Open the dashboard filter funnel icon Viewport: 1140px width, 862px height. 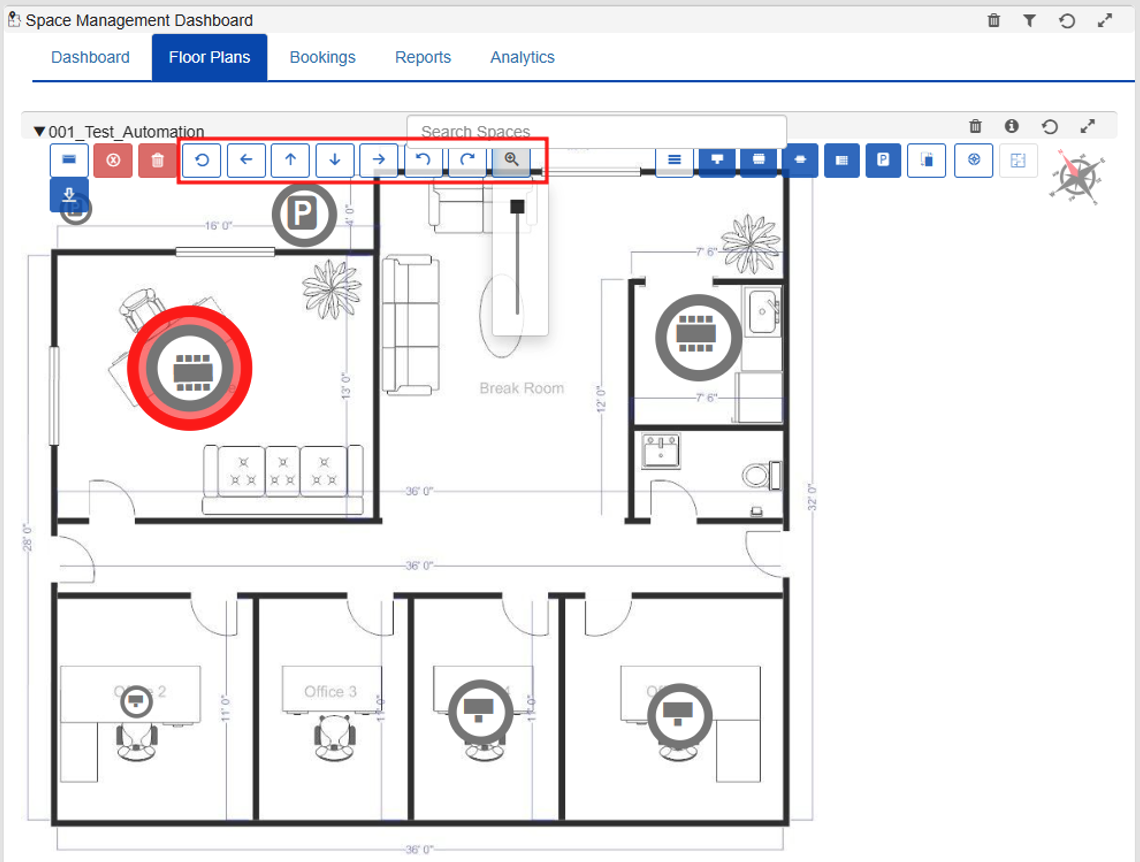point(1029,20)
